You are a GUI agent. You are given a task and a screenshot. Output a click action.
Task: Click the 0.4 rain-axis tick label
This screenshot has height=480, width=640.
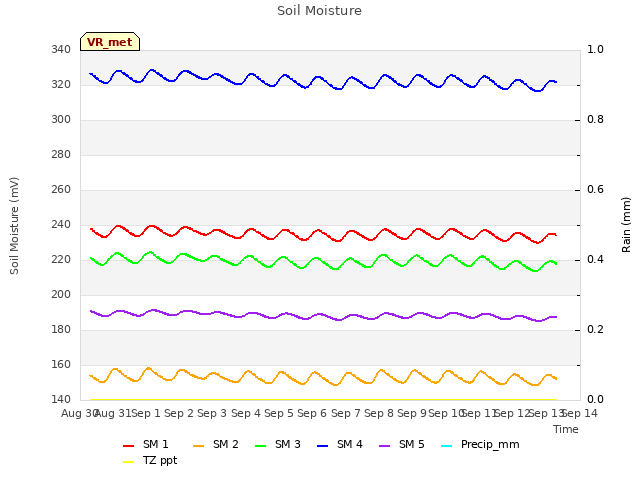coord(595,260)
